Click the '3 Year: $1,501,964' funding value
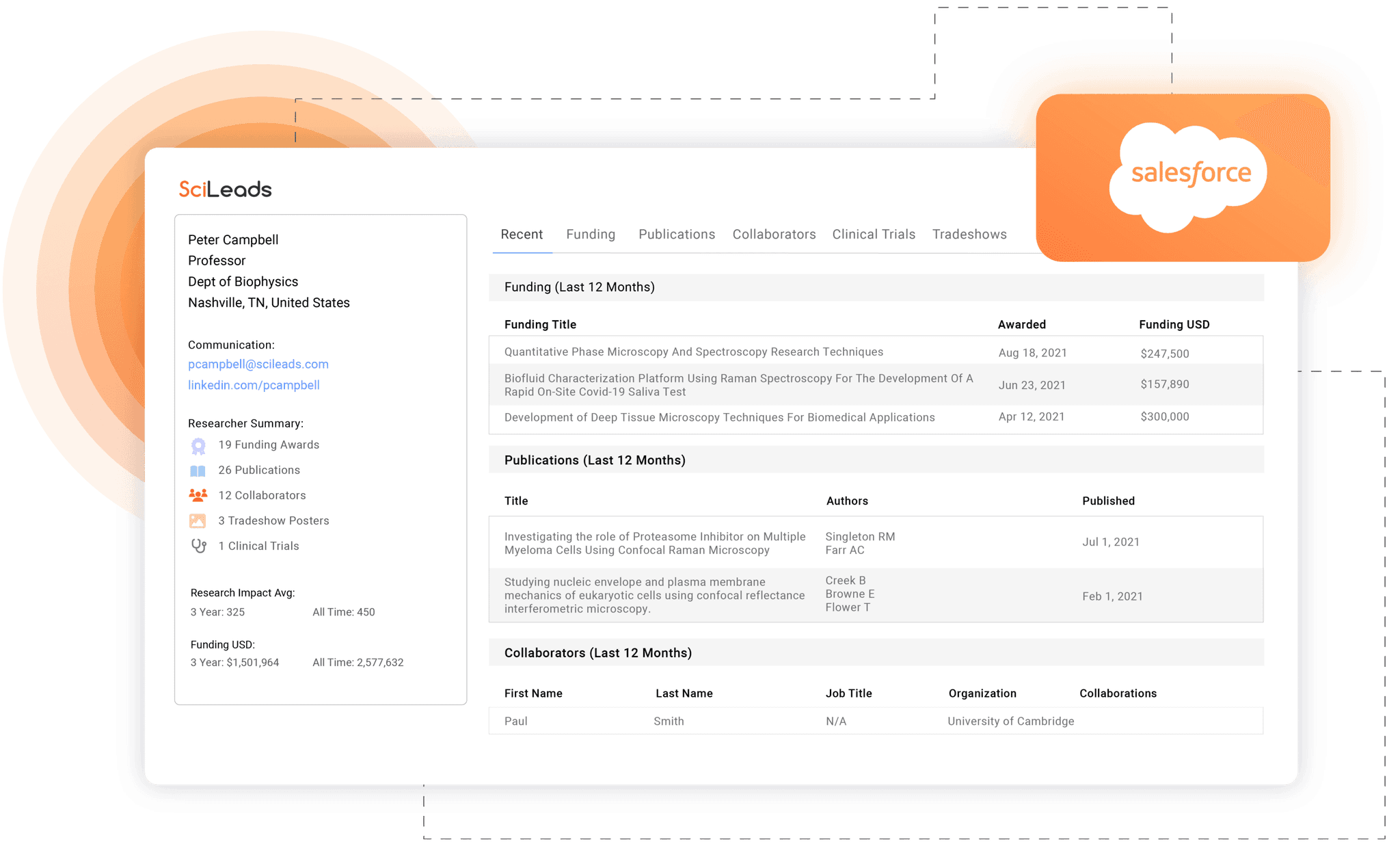The width and height of the screenshot is (1400, 846). click(x=234, y=663)
